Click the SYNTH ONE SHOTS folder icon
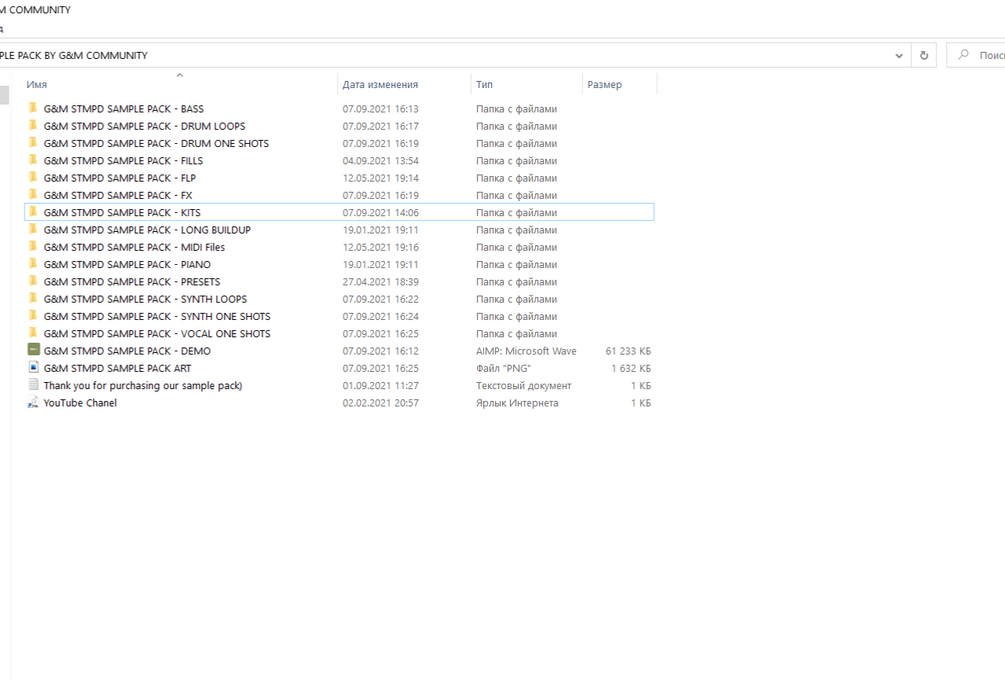The height and width of the screenshot is (680, 1005). point(33,316)
